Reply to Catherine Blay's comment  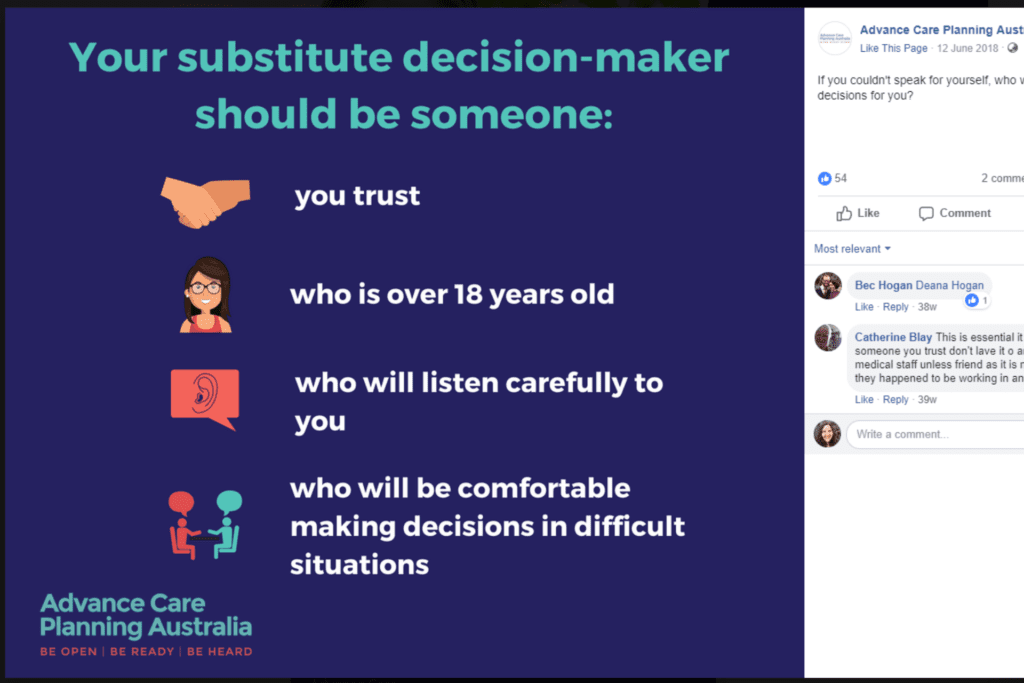(x=895, y=400)
